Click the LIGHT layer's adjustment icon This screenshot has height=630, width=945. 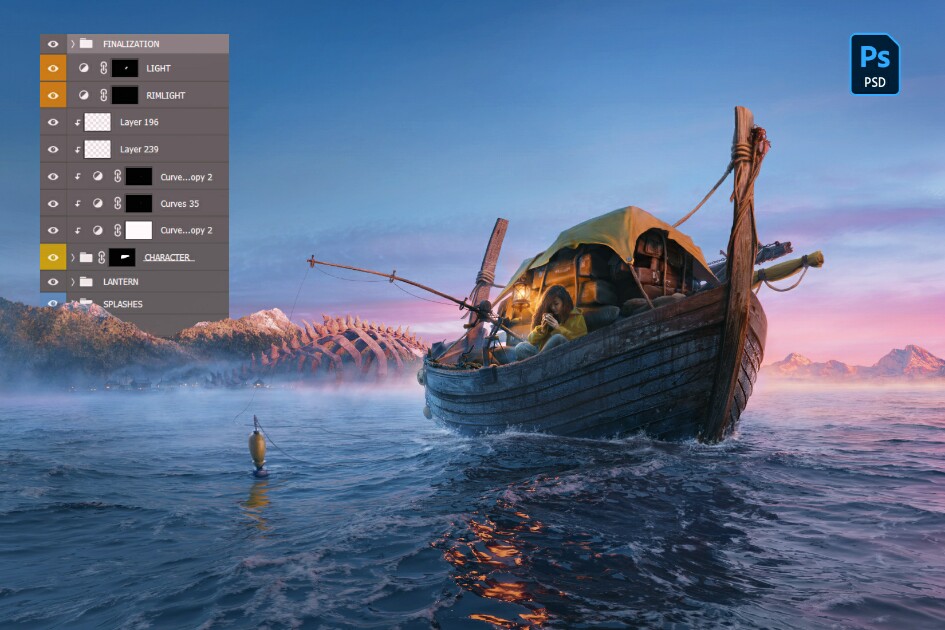[x=84, y=68]
